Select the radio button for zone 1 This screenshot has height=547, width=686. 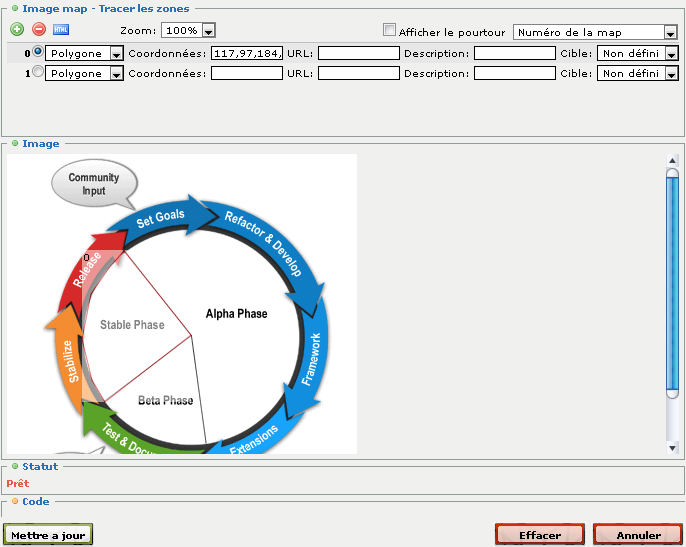click(x=39, y=73)
